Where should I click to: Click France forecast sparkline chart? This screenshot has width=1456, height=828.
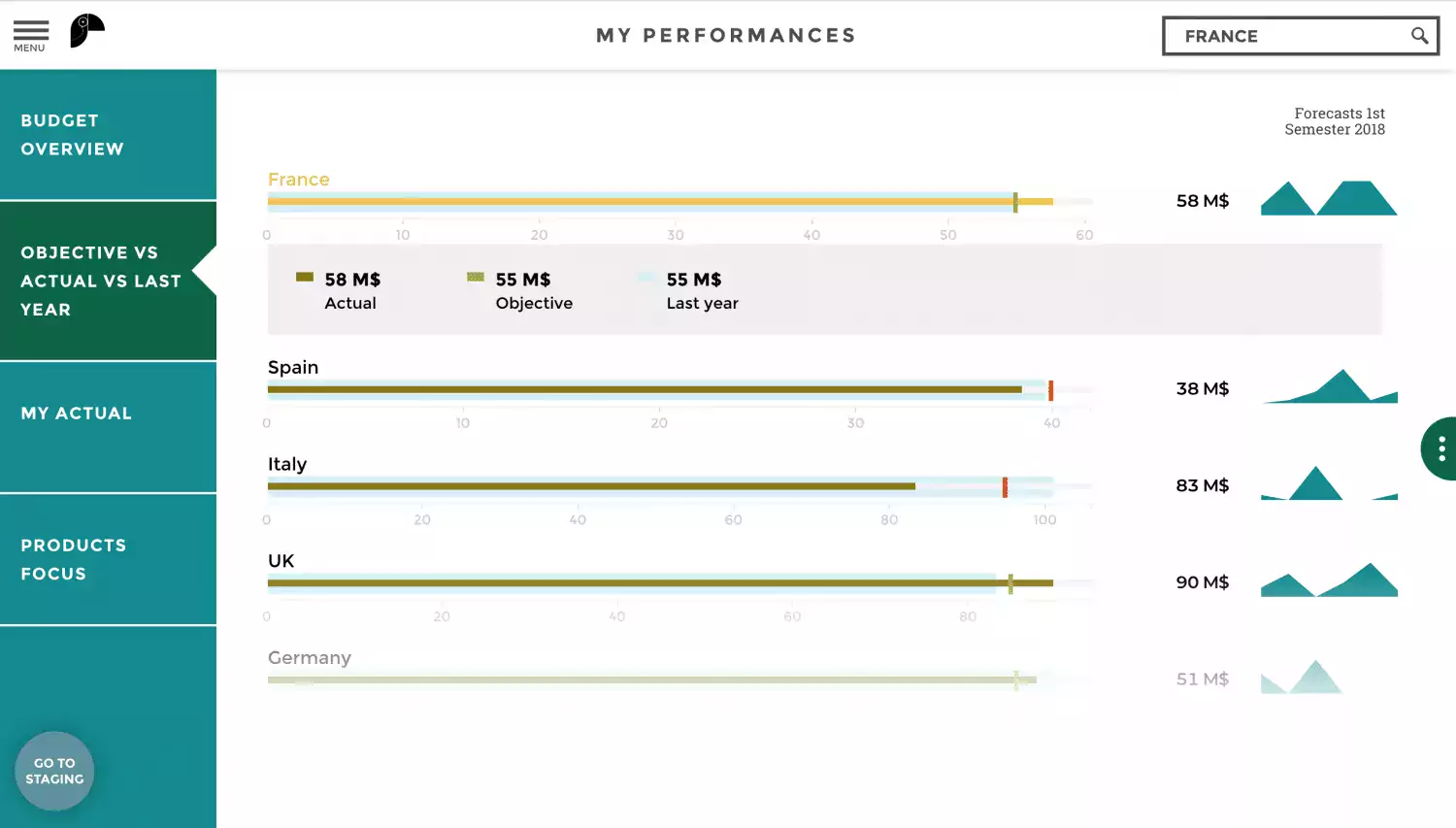click(1328, 198)
